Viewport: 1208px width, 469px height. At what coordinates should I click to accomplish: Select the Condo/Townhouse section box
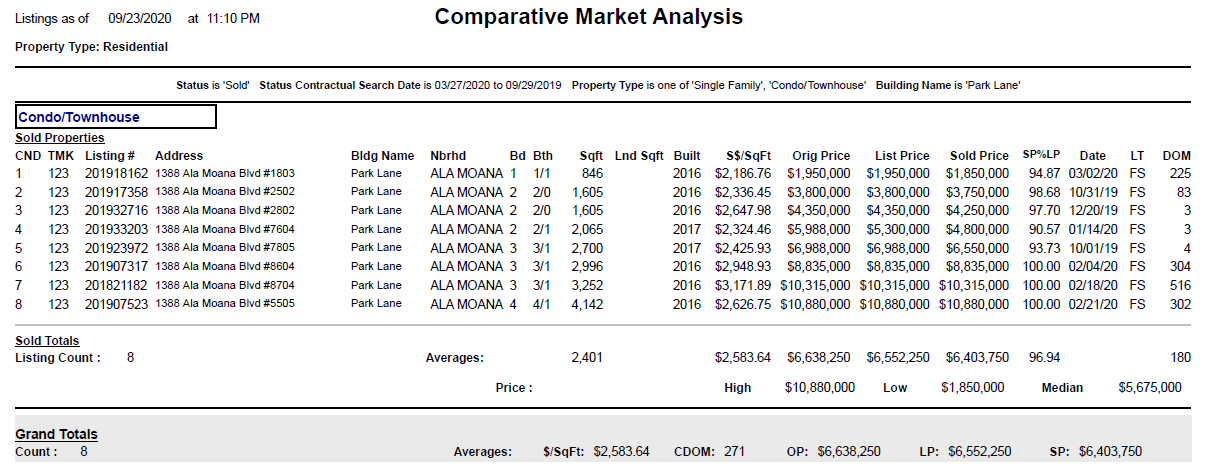(x=116, y=117)
